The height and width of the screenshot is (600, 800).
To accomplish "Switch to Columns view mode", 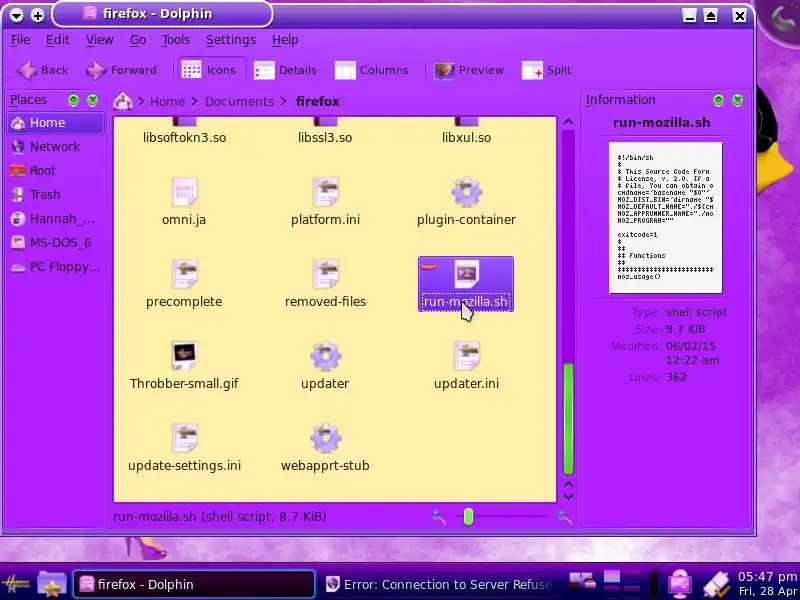I will point(371,70).
